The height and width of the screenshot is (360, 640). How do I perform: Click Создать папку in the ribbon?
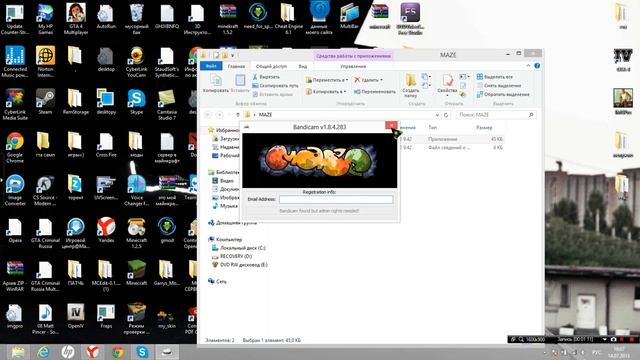click(x=411, y=86)
